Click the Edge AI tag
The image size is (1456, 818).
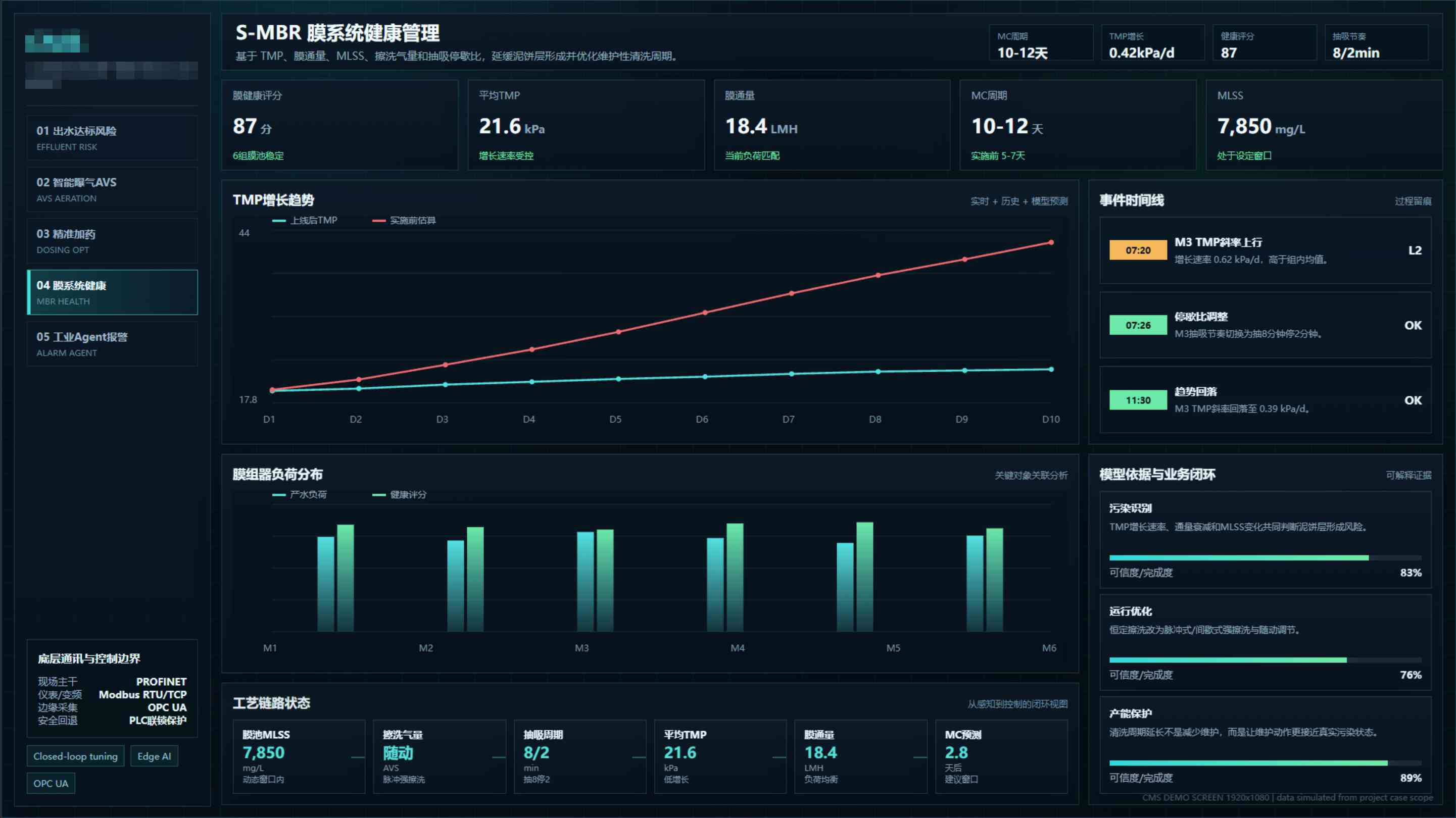pyautogui.click(x=154, y=756)
